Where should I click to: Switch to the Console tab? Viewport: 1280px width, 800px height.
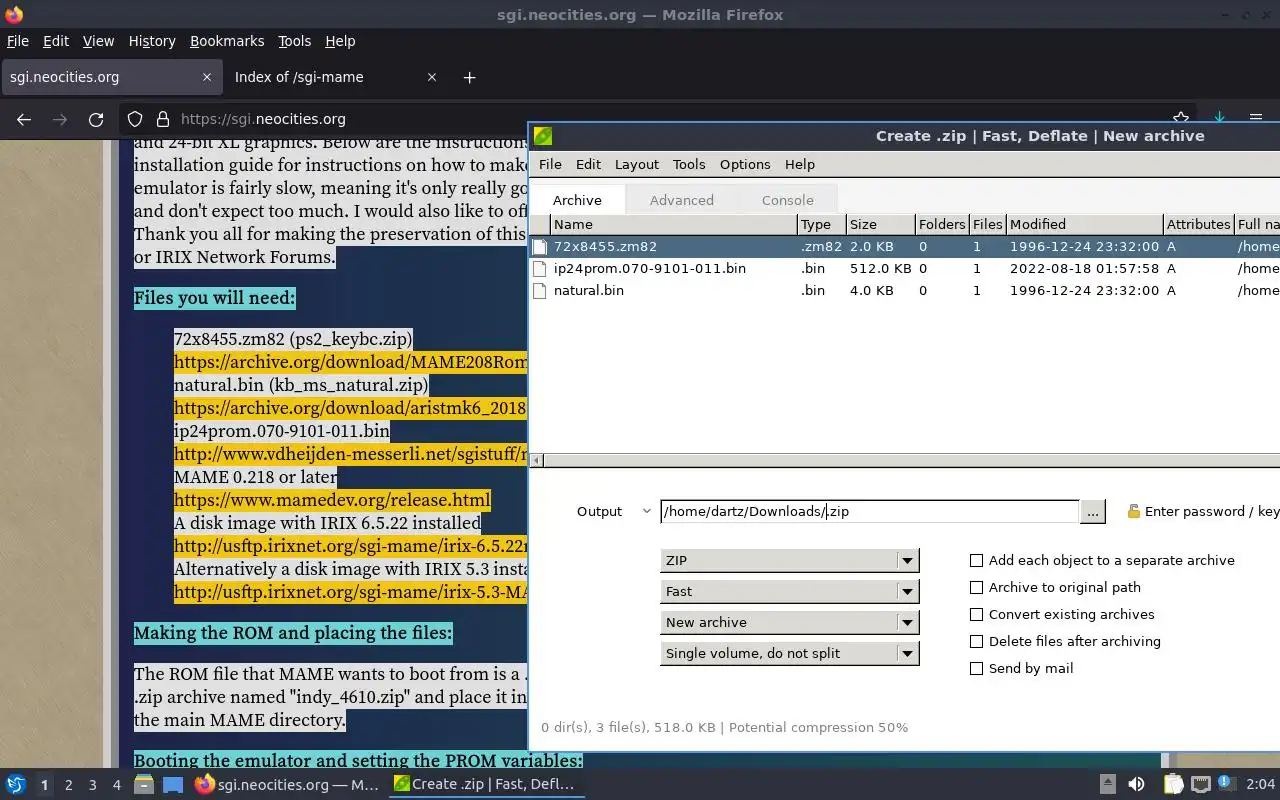(x=787, y=200)
